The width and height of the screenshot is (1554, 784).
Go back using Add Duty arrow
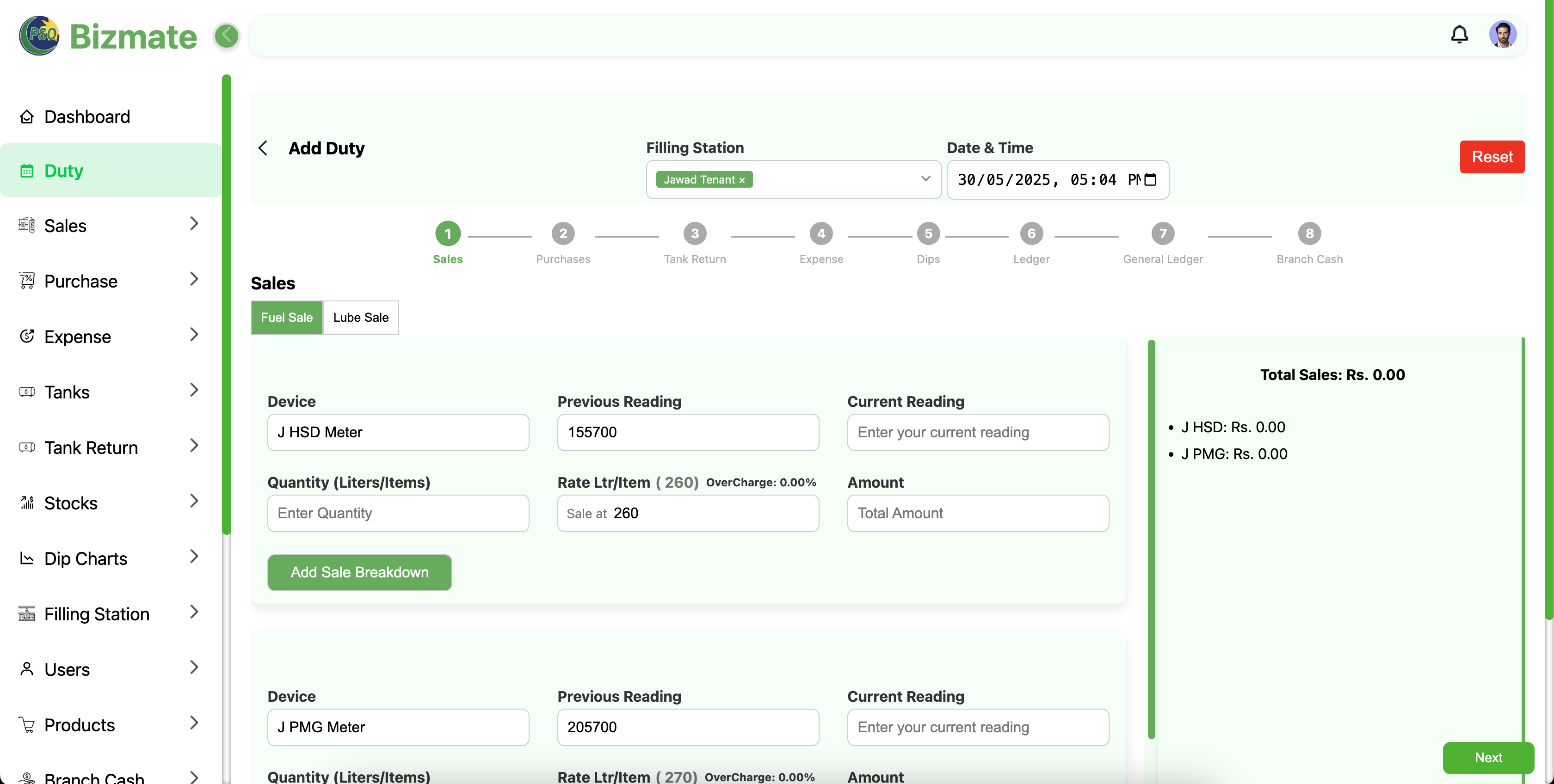(x=263, y=148)
